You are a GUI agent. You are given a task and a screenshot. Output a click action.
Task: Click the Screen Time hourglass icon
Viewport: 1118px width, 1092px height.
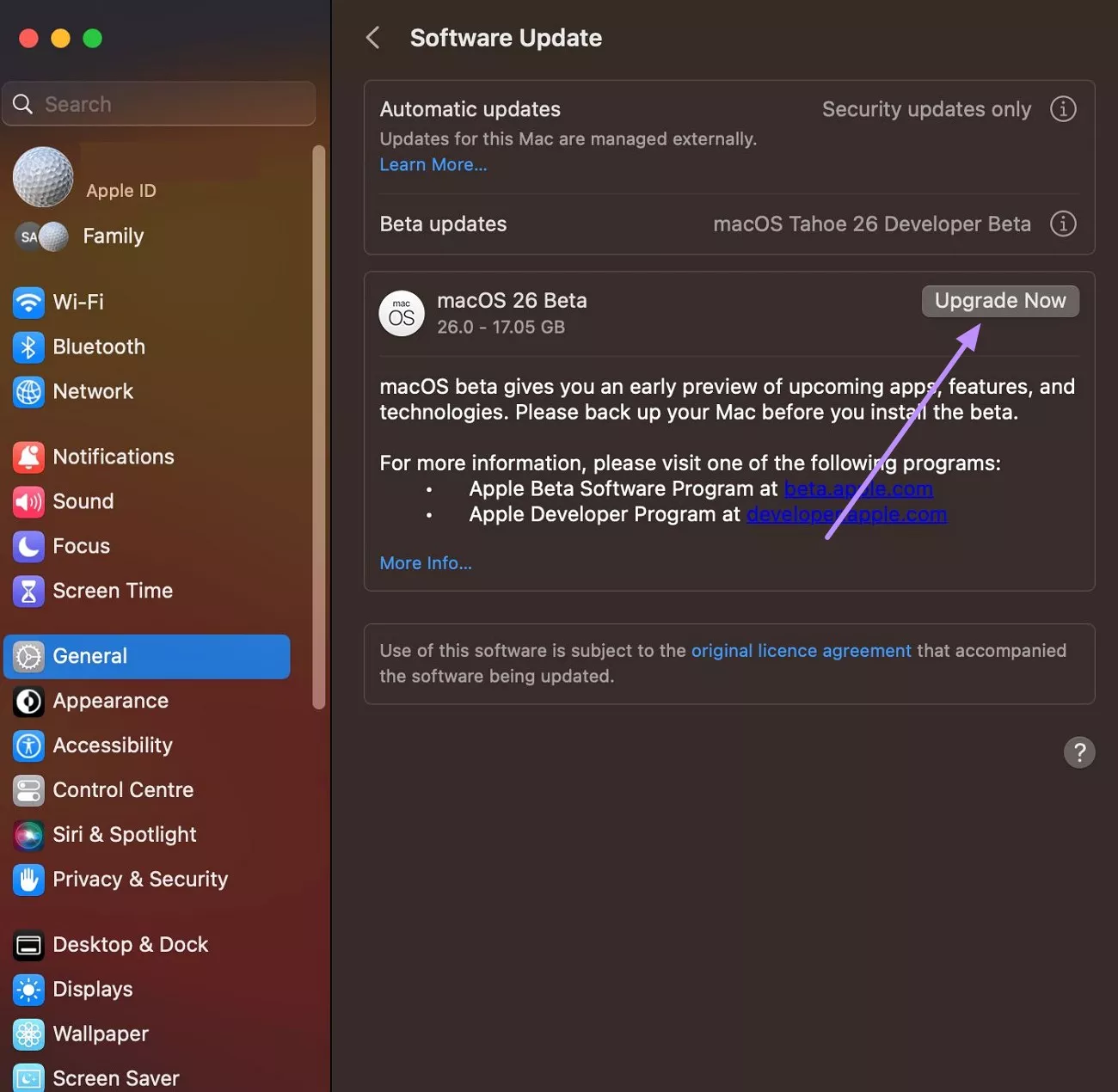tap(28, 591)
